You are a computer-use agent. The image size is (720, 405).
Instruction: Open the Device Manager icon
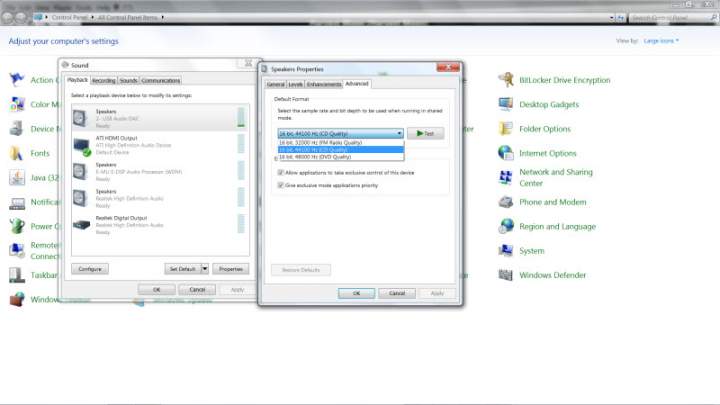[17, 129]
